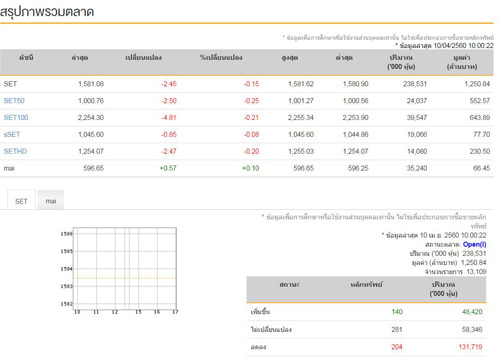Viewport: 500px width, 360px height.
Task: Click the SET100 value column 643.89
Action: click(480, 117)
